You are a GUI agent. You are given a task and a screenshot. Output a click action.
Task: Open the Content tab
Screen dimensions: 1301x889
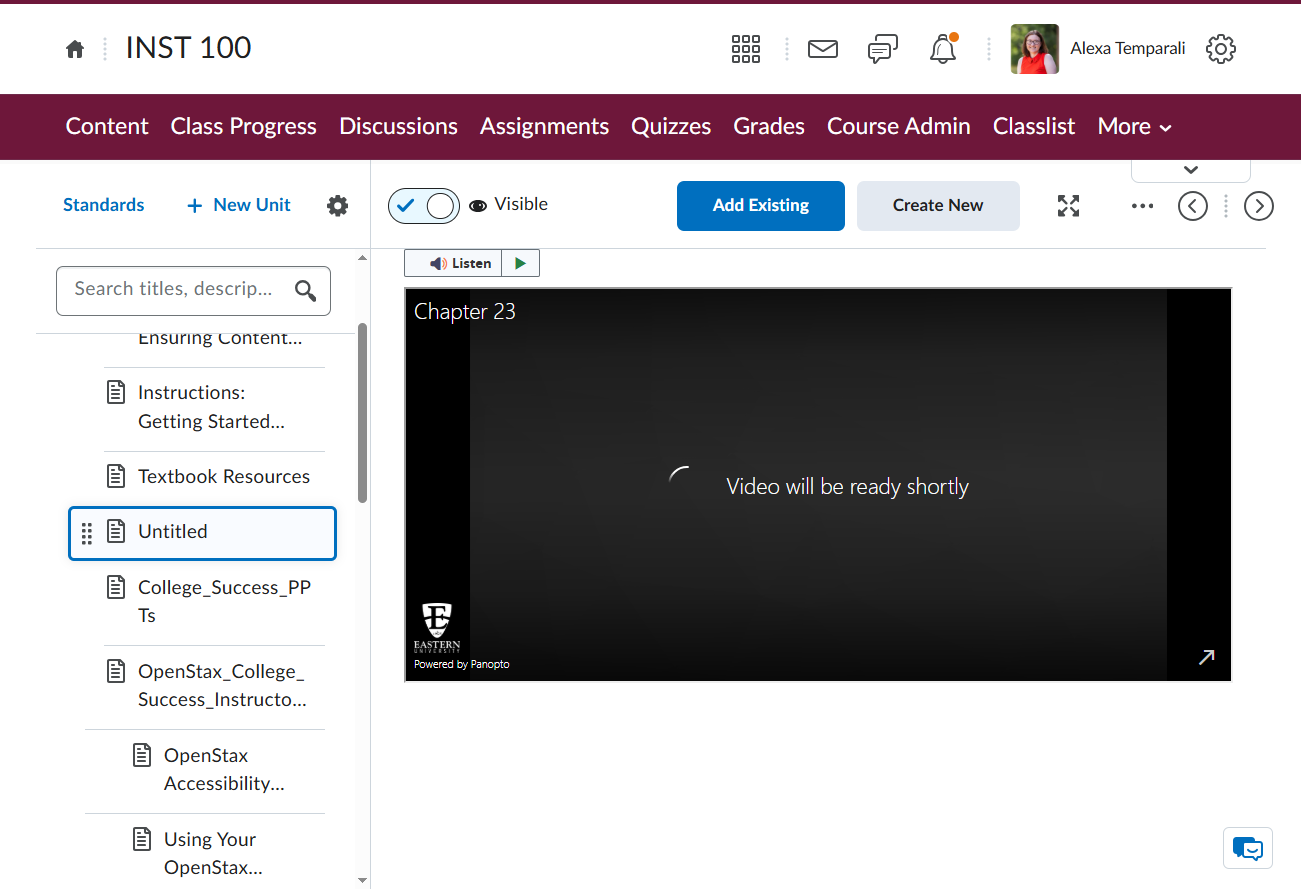coord(107,127)
